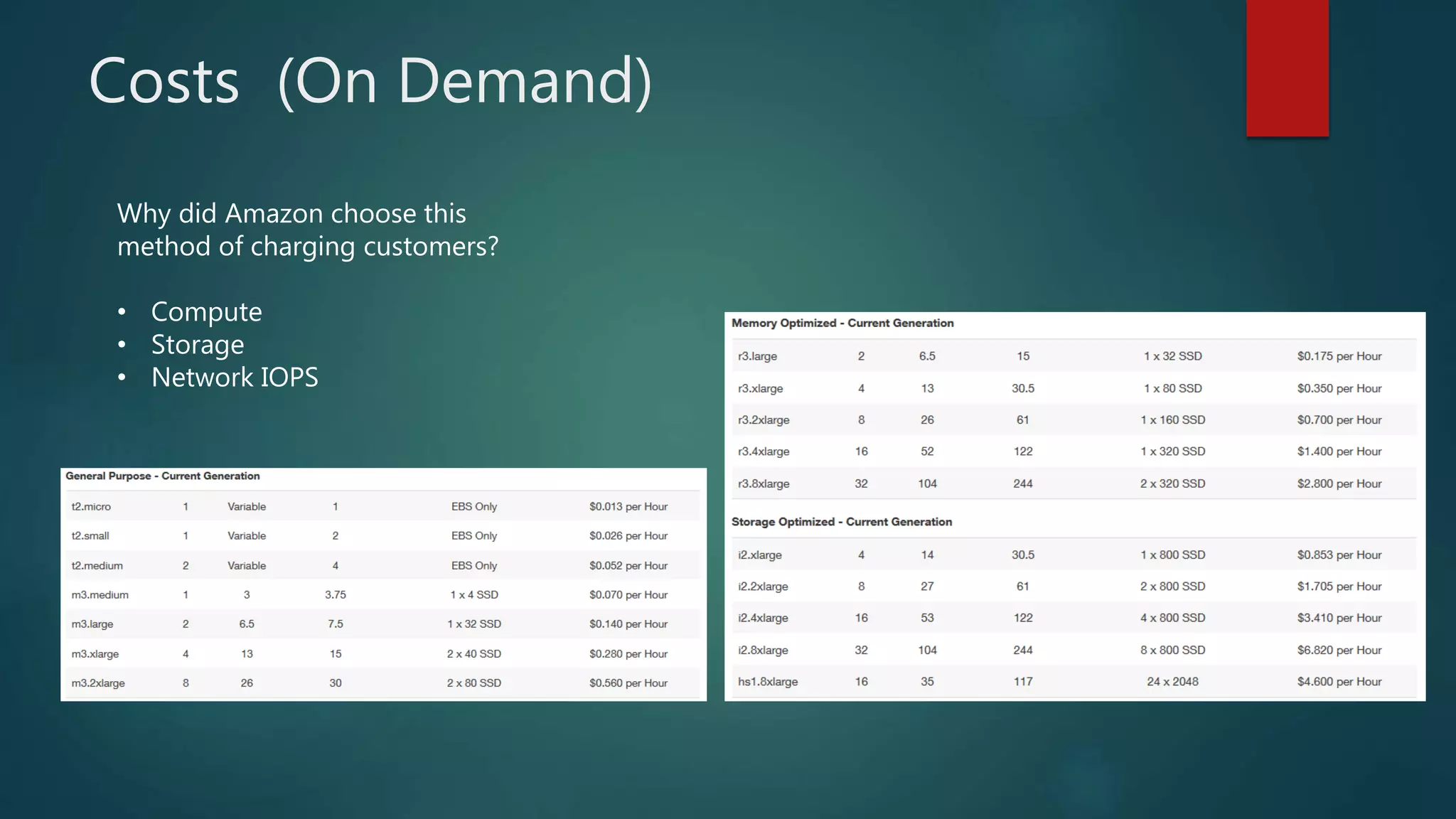Click the "General Purpose - Current Generation" table heading
The image size is (1456, 819).
(x=163, y=476)
